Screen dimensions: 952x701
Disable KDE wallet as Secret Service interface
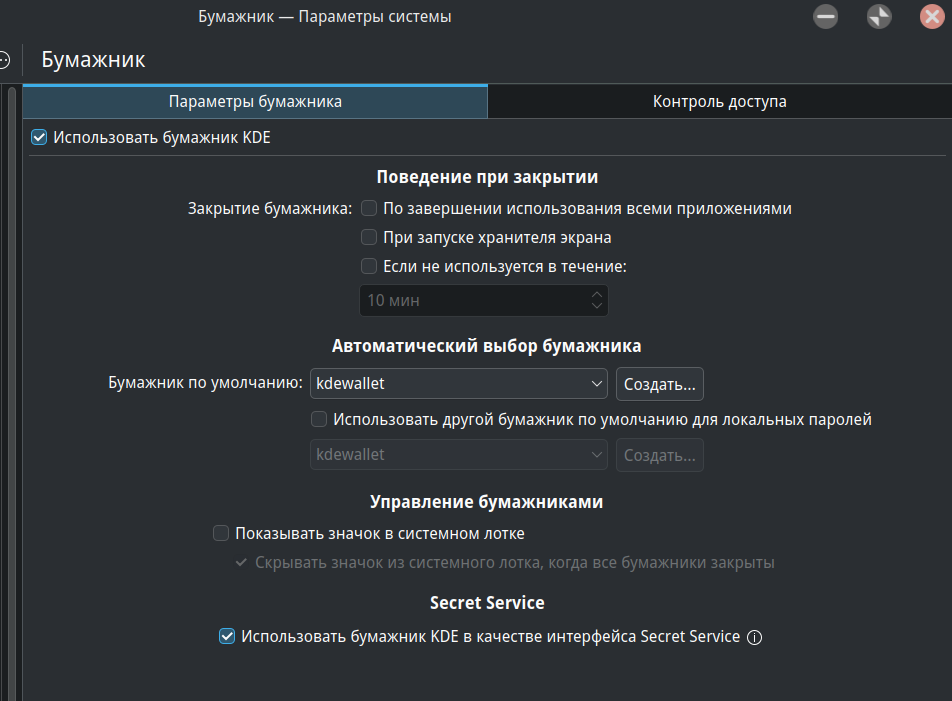[227, 636]
